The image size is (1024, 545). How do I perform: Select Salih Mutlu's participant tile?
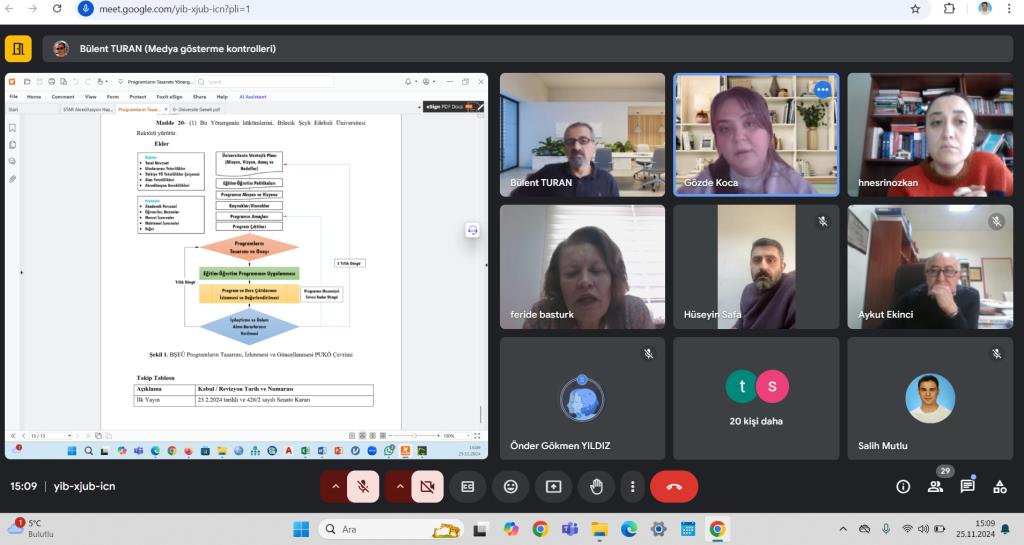coord(930,398)
